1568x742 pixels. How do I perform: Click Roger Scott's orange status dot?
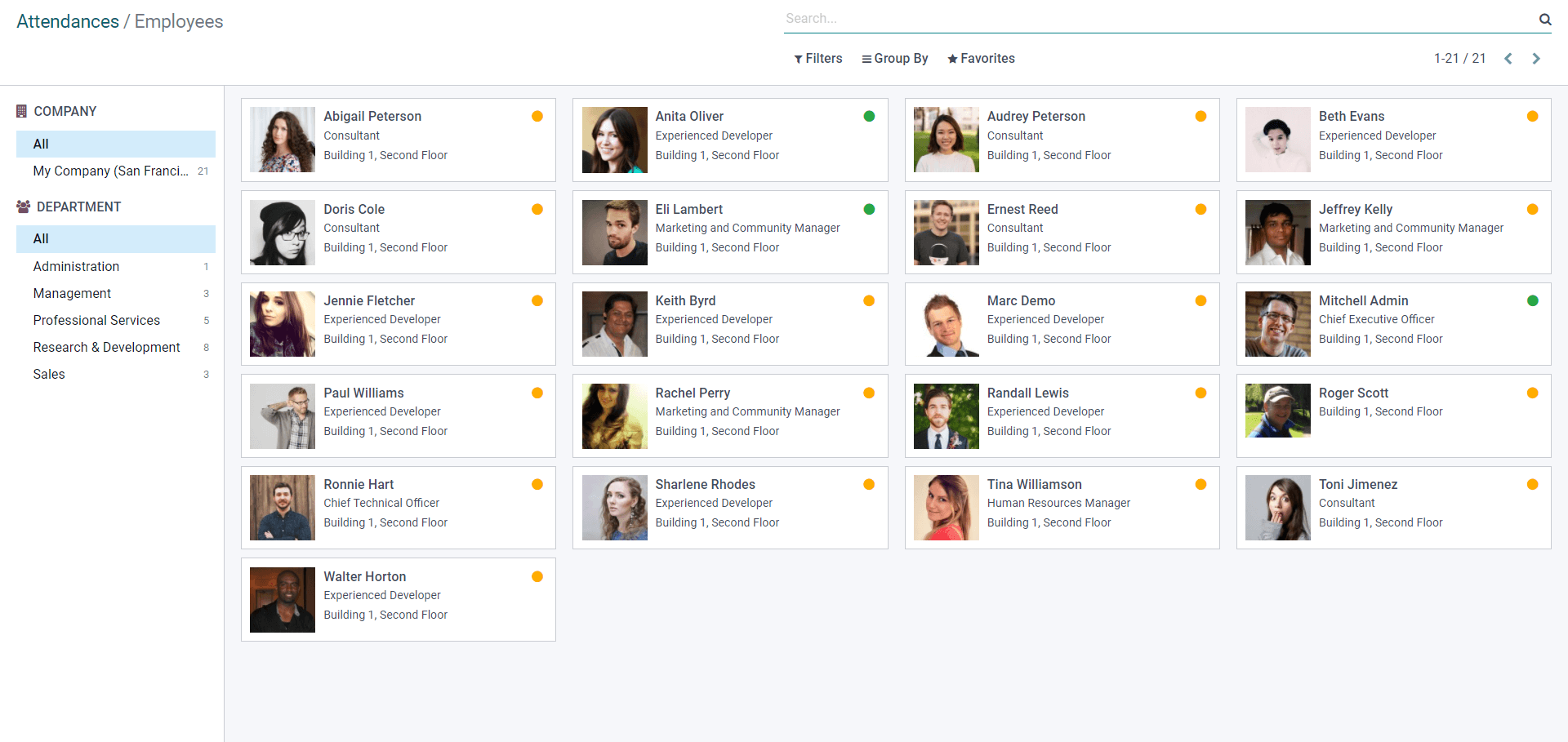pyautogui.click(x=1533, y=393)
